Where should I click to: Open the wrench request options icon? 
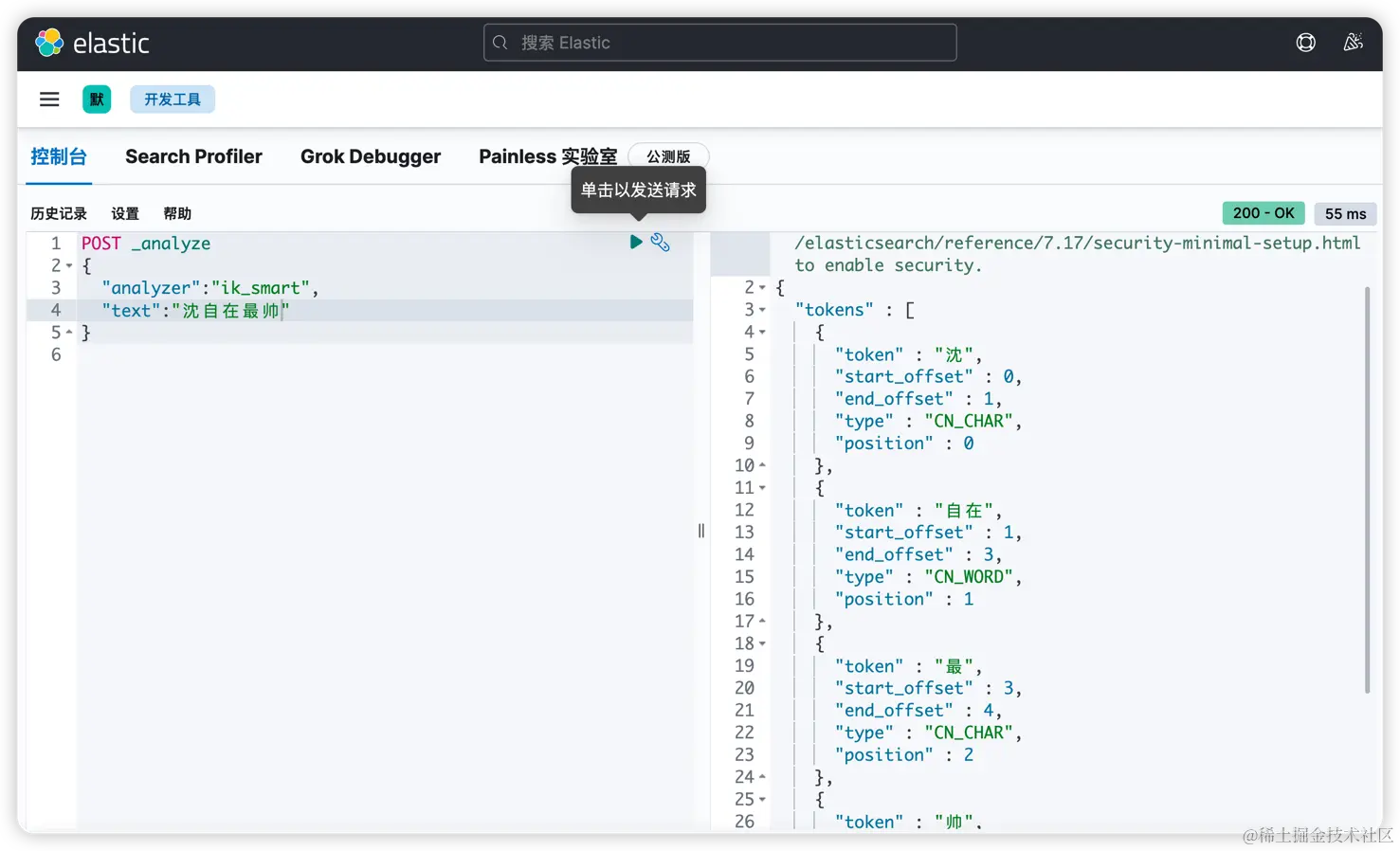tap(661, 243)
